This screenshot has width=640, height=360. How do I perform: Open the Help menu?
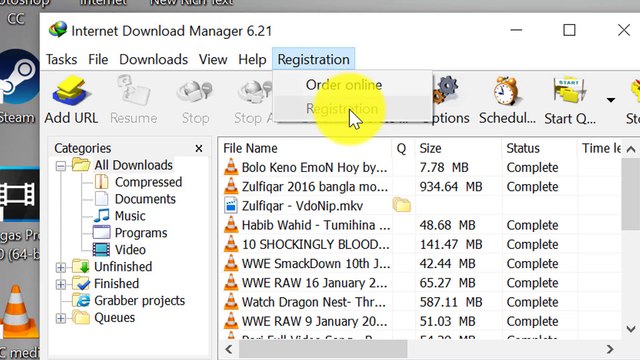click(x=252, y=60)
